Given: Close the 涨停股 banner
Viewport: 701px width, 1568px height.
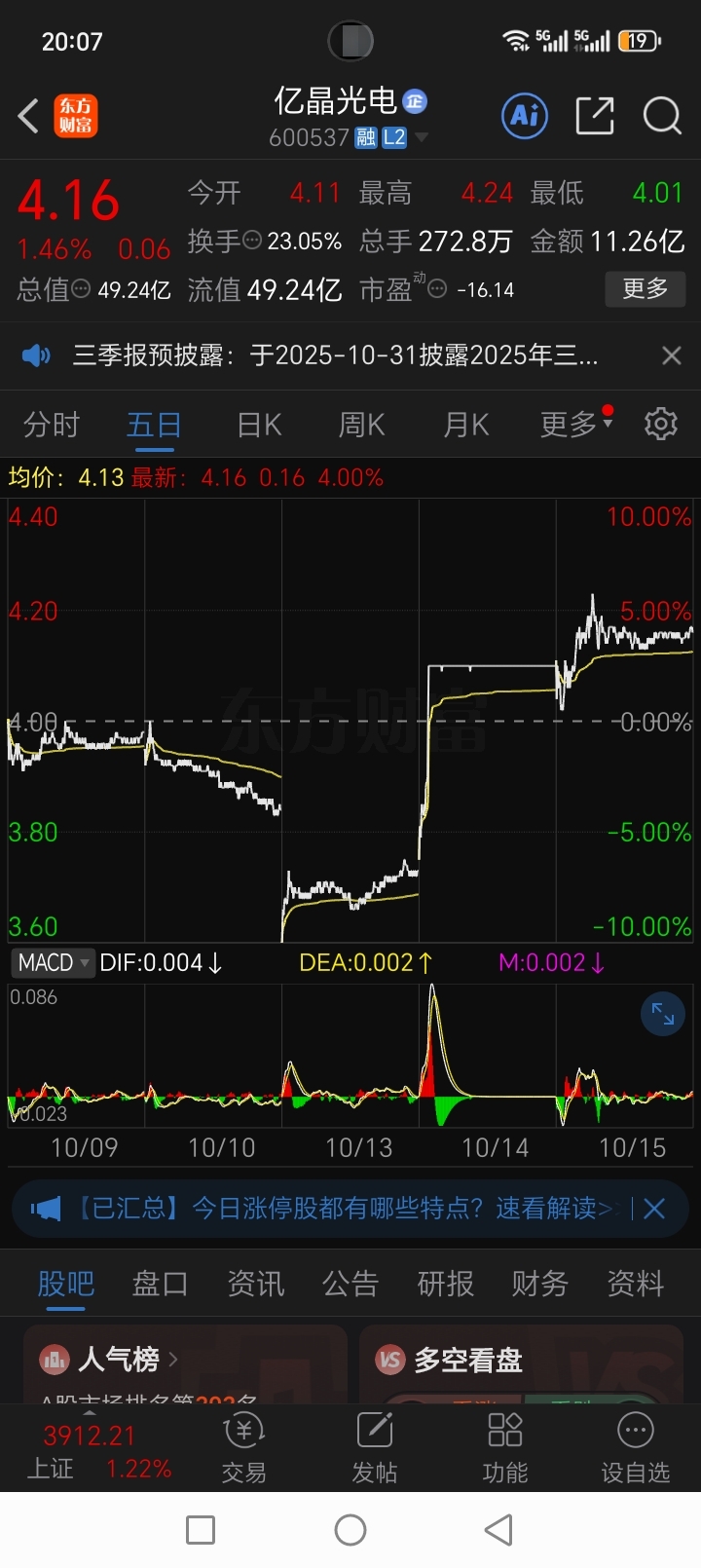Looking at the screenshot, I should pos(654,1209).
